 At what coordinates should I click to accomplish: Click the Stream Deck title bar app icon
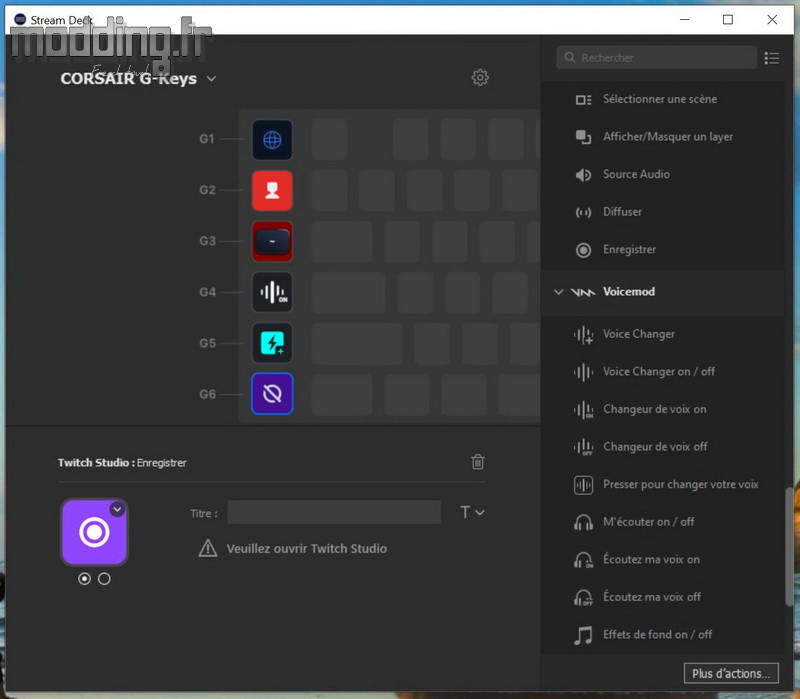(x=20, y=19)
